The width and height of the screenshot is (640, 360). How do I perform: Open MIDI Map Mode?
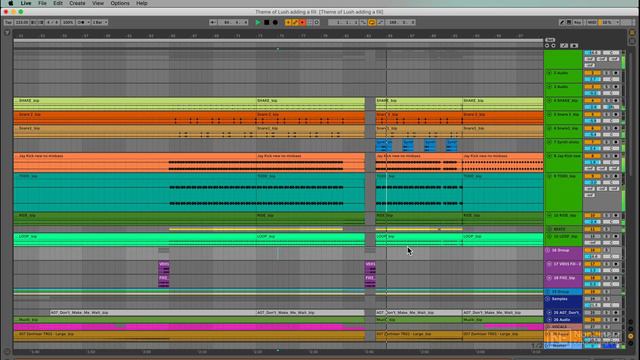click(x=592, y=22)
